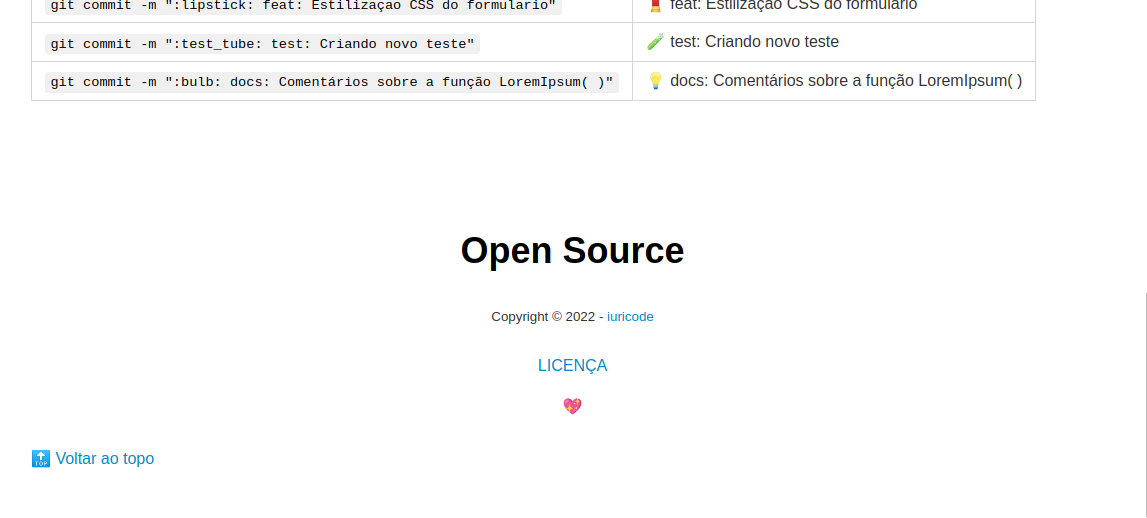1147x518 pixels.
Task: Click the Voltar ao topo link
Action: [105, 459]
